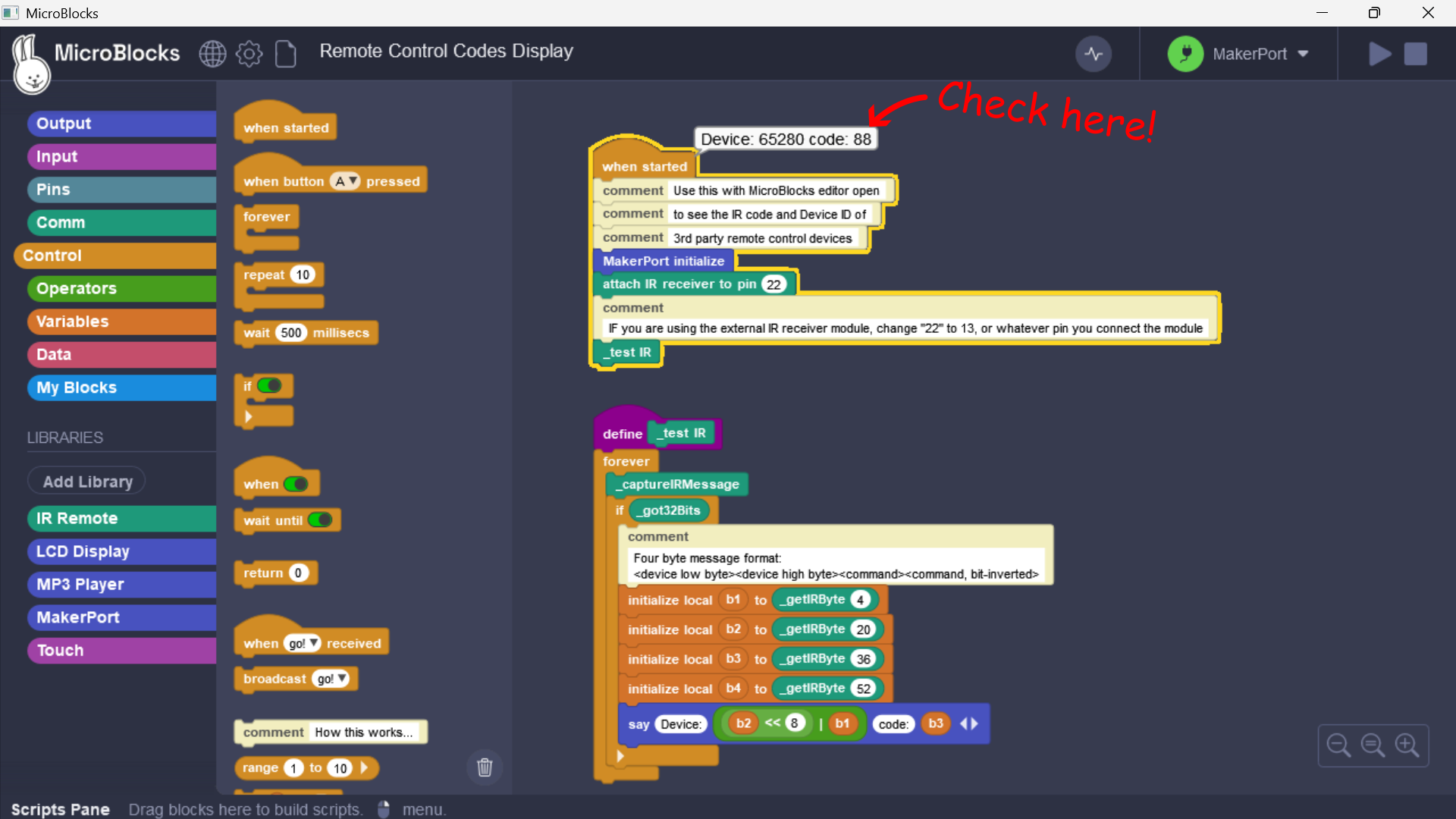The width and height of the screenshot is (1456, 819).
Task: Open the Touch library
Action: (x=121, y=651)
